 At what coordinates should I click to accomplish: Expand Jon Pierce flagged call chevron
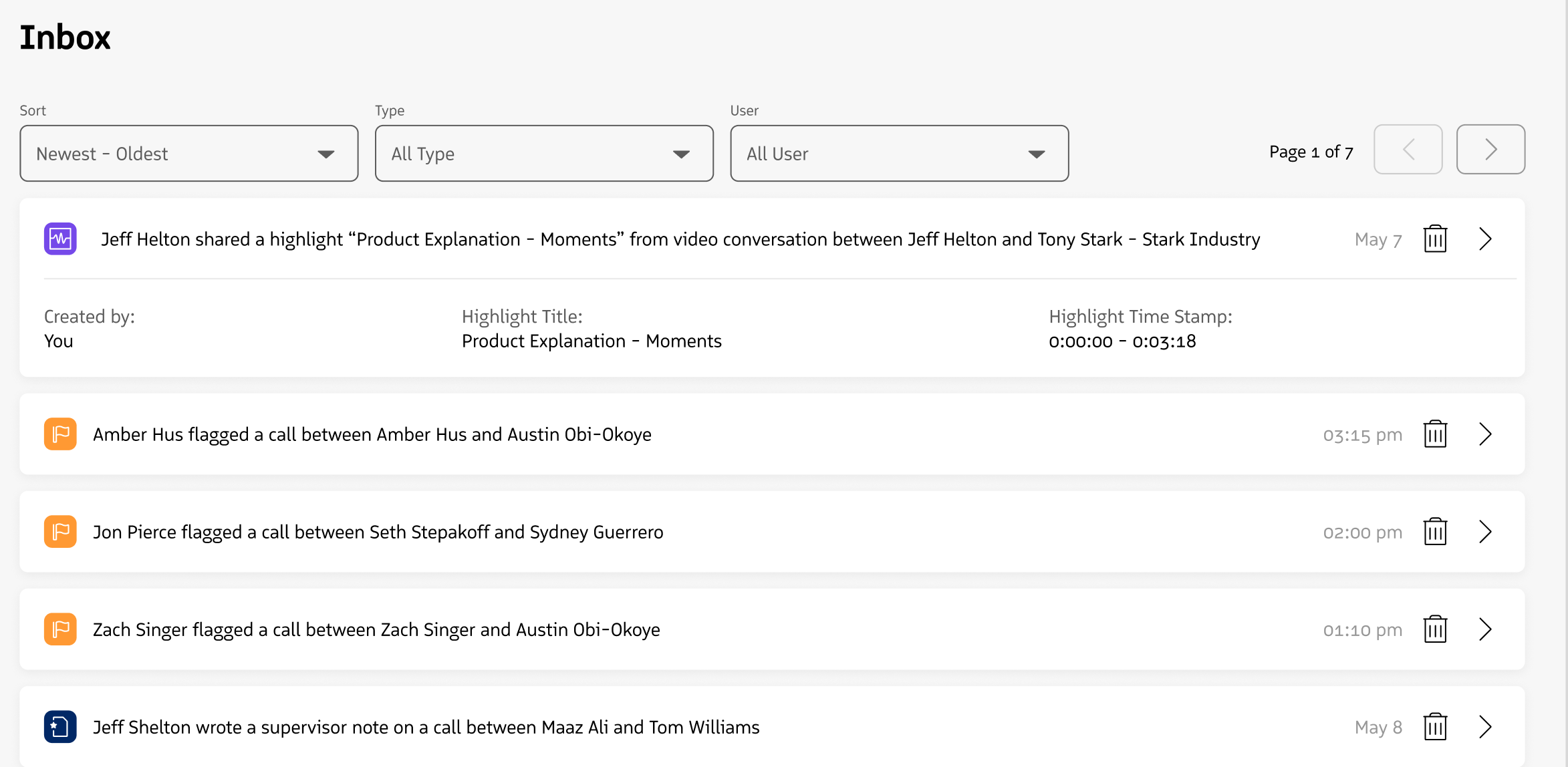[1485, 532]
